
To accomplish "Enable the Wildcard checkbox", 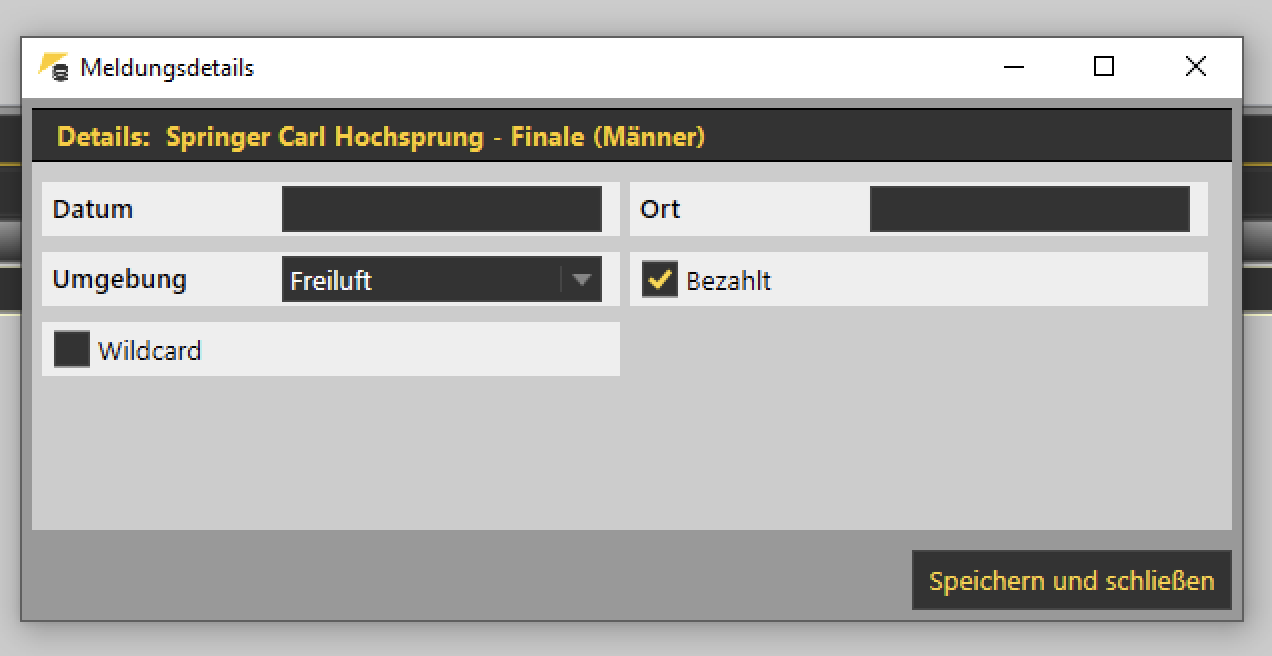I will 72,349.
